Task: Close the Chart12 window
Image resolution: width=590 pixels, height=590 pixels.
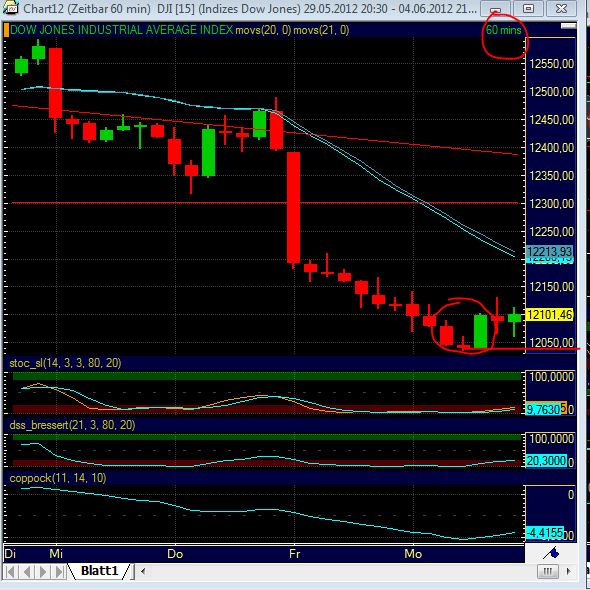Action: coord(561,8)
